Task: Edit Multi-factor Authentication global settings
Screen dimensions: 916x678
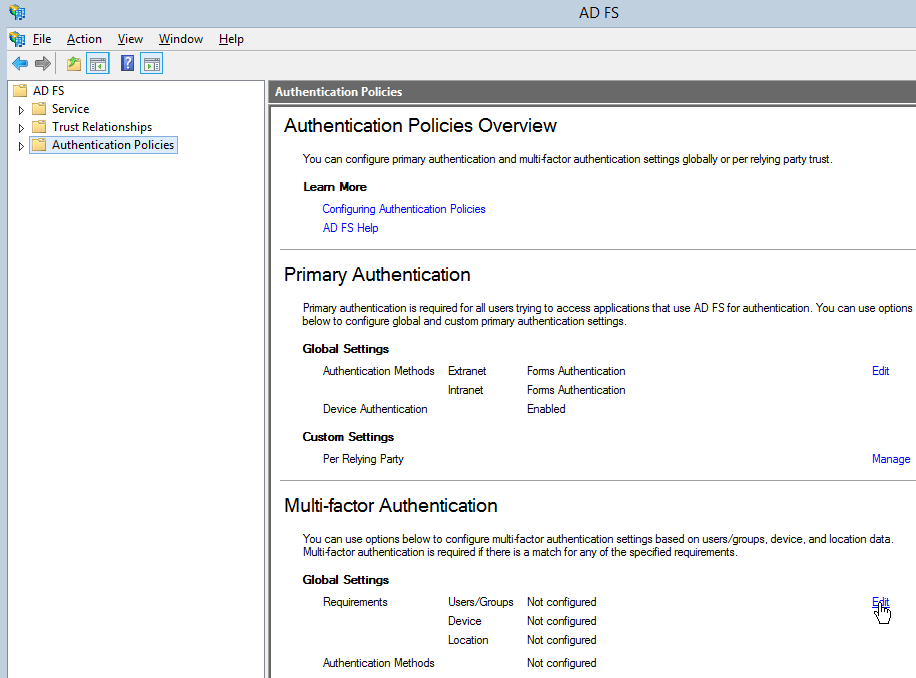Action: pyautogui.click(x=880, y=602)
